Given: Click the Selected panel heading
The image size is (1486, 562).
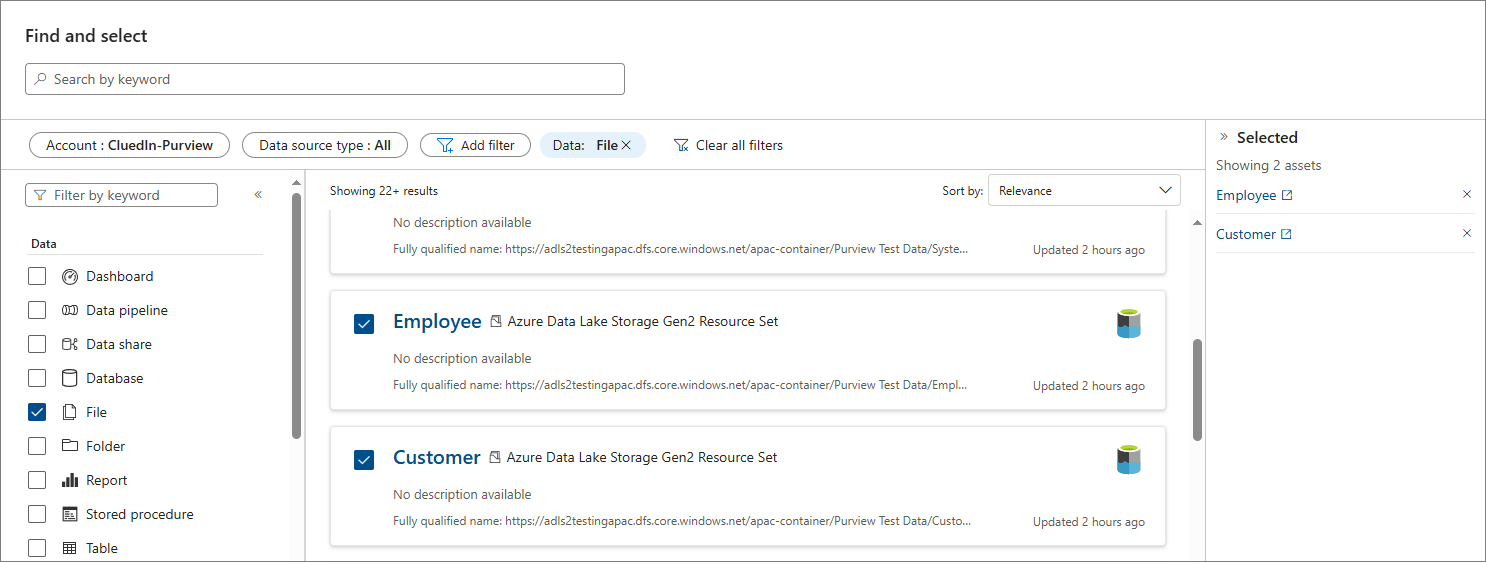Looking at the screenshot, I should click(x=1267, y=137).
